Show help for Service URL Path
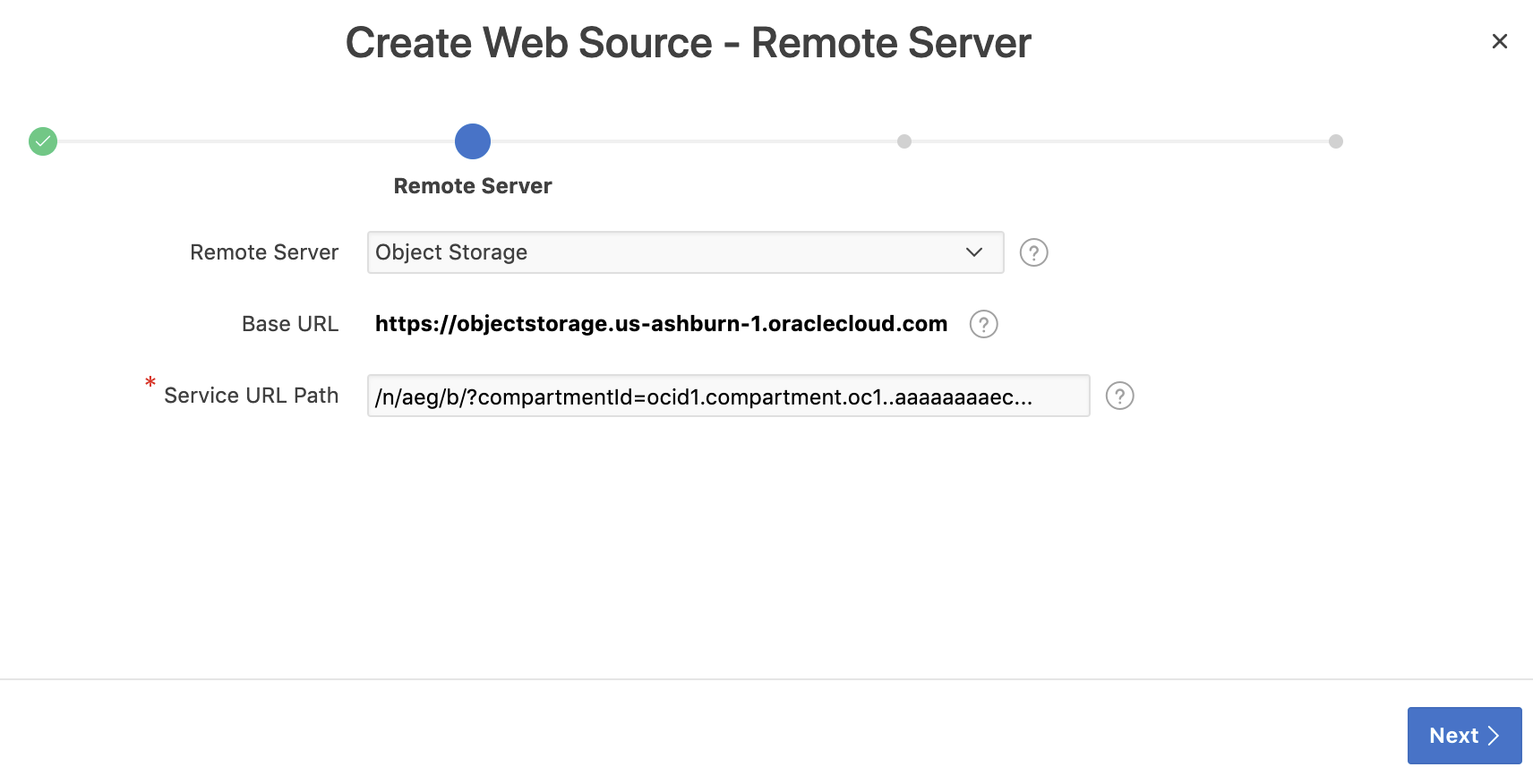Viewport: 1533px width, 784px height. coord(1119,396)
